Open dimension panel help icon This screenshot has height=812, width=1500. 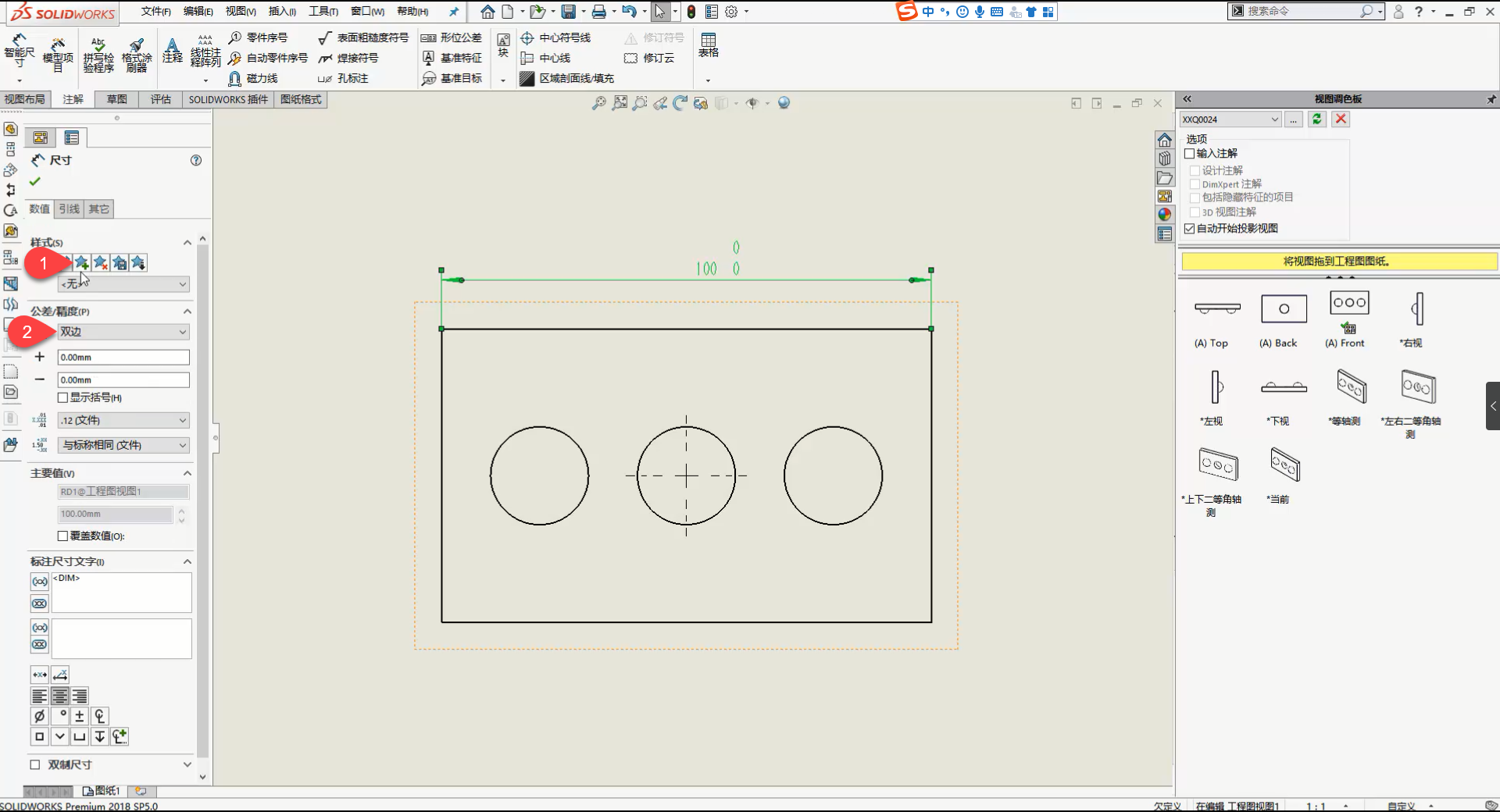pos(196,160)
